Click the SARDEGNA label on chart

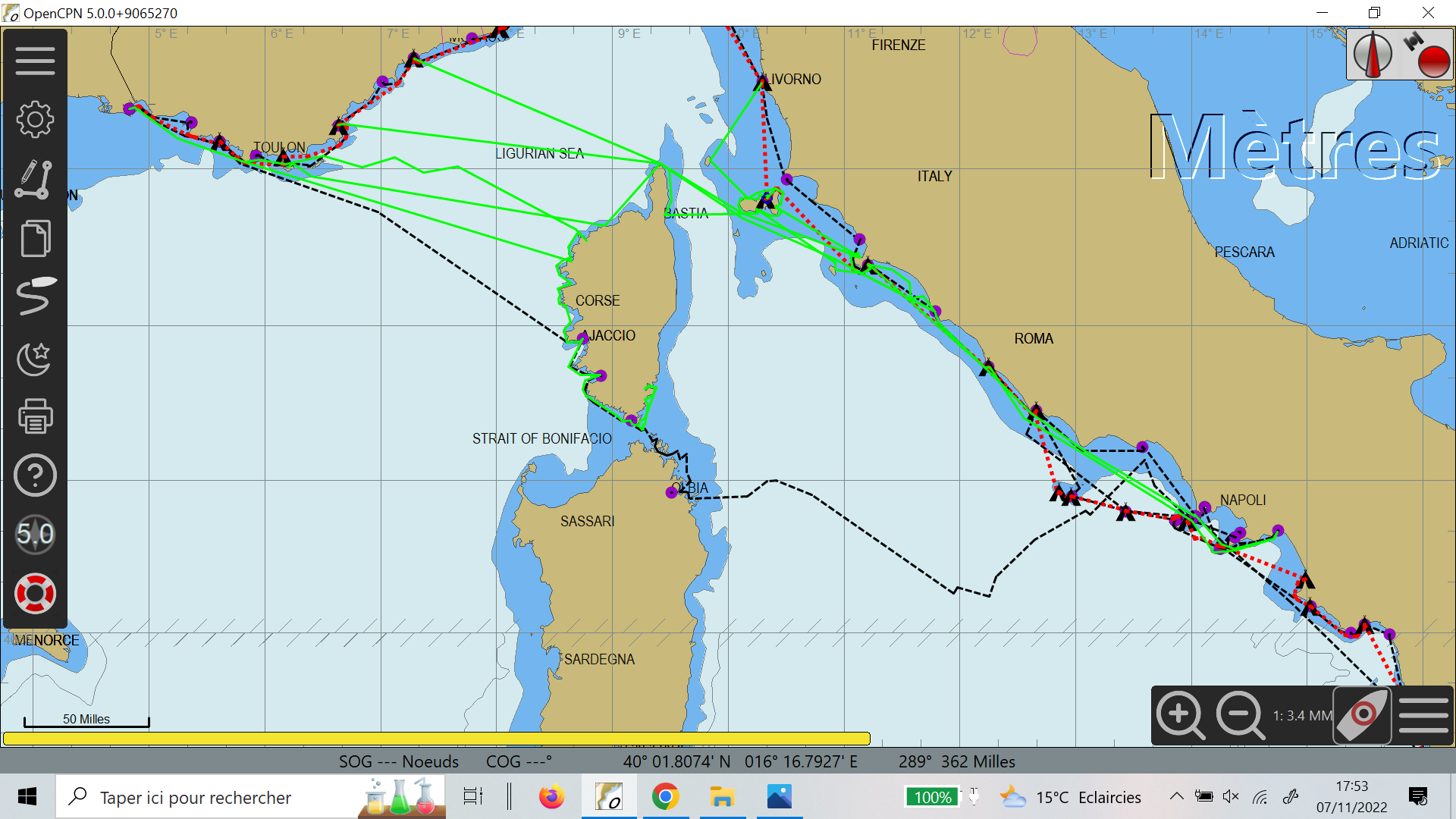point(599,660)
